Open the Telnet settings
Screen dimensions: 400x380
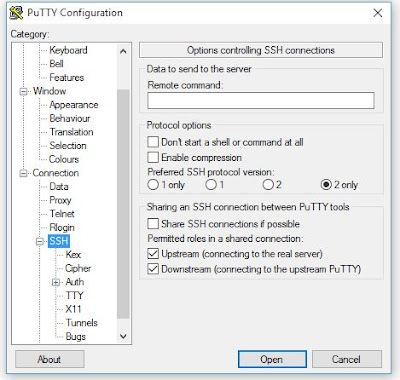[x=62, y=214]
